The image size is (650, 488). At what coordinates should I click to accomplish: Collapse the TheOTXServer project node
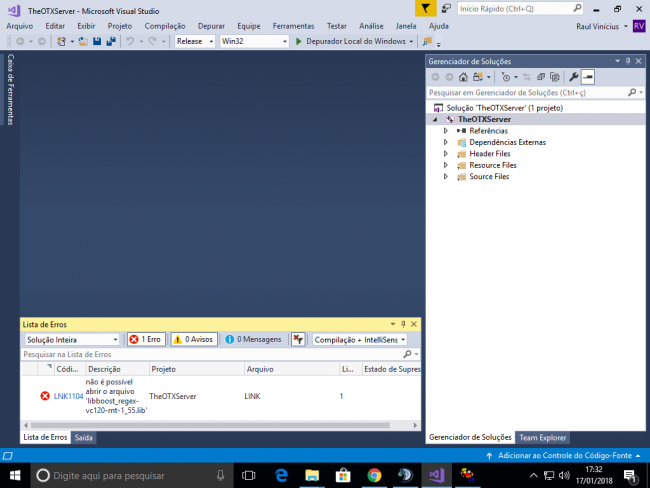435,119
